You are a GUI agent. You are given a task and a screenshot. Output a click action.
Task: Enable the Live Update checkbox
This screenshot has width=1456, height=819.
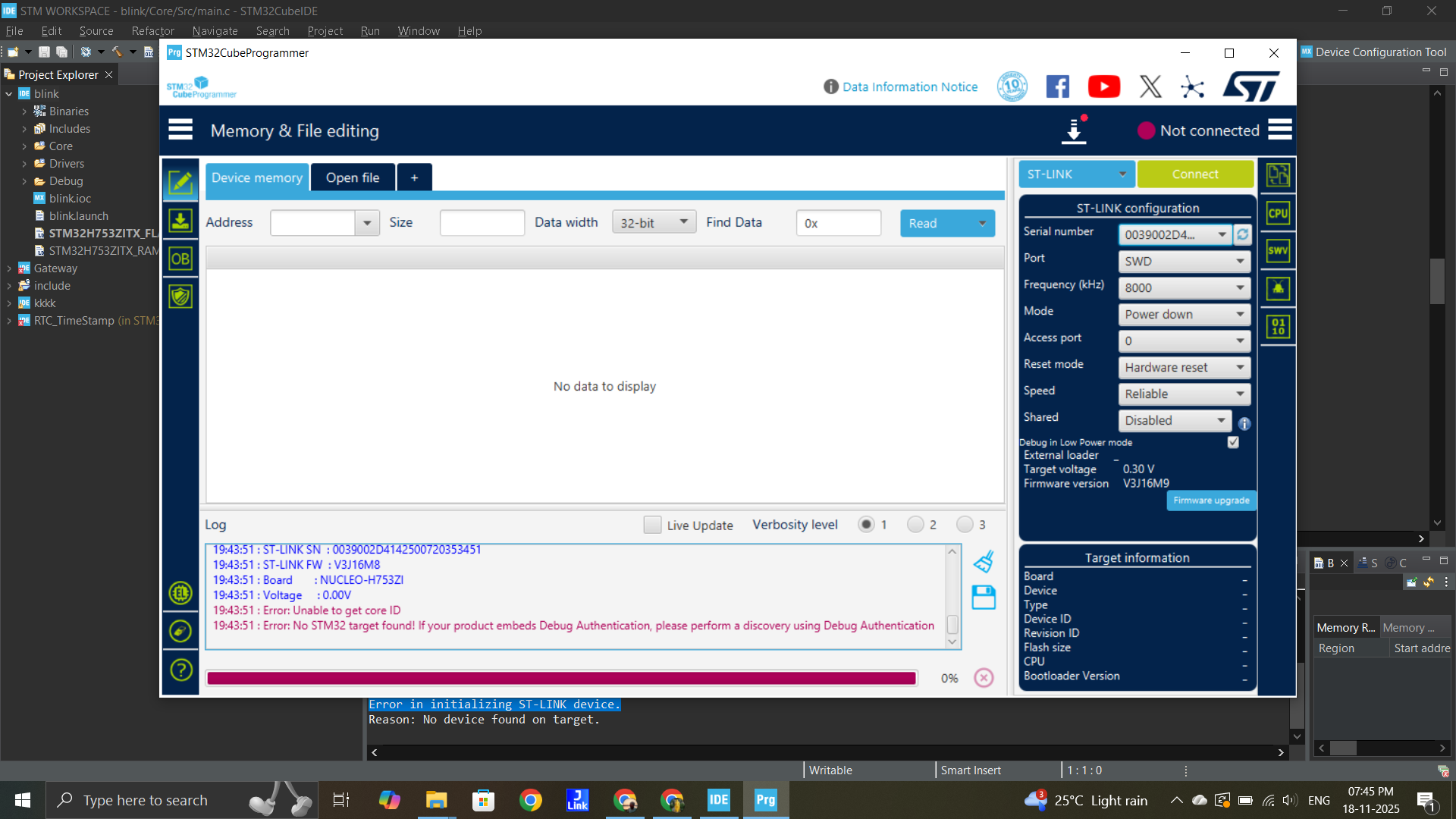pyautogui.click(x=652, y=525)
